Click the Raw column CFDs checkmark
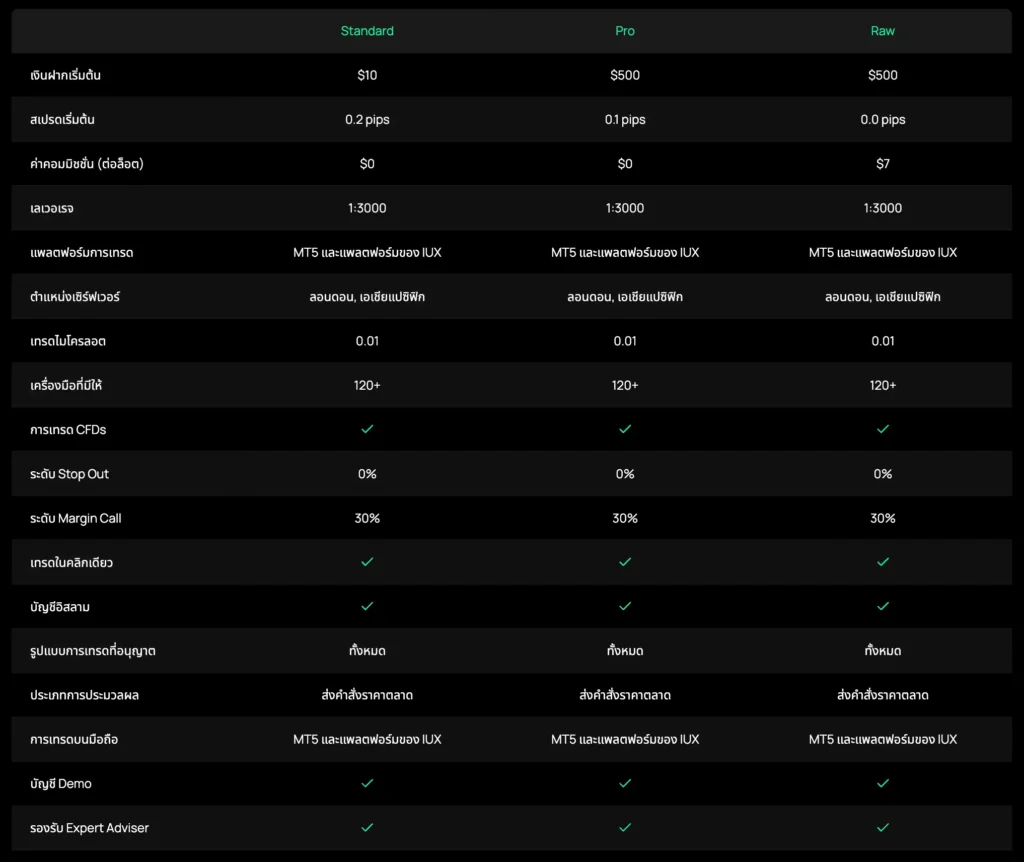The height and width of the screenshot is (862, 1024). pyautogui.click(x=883, y=429)
